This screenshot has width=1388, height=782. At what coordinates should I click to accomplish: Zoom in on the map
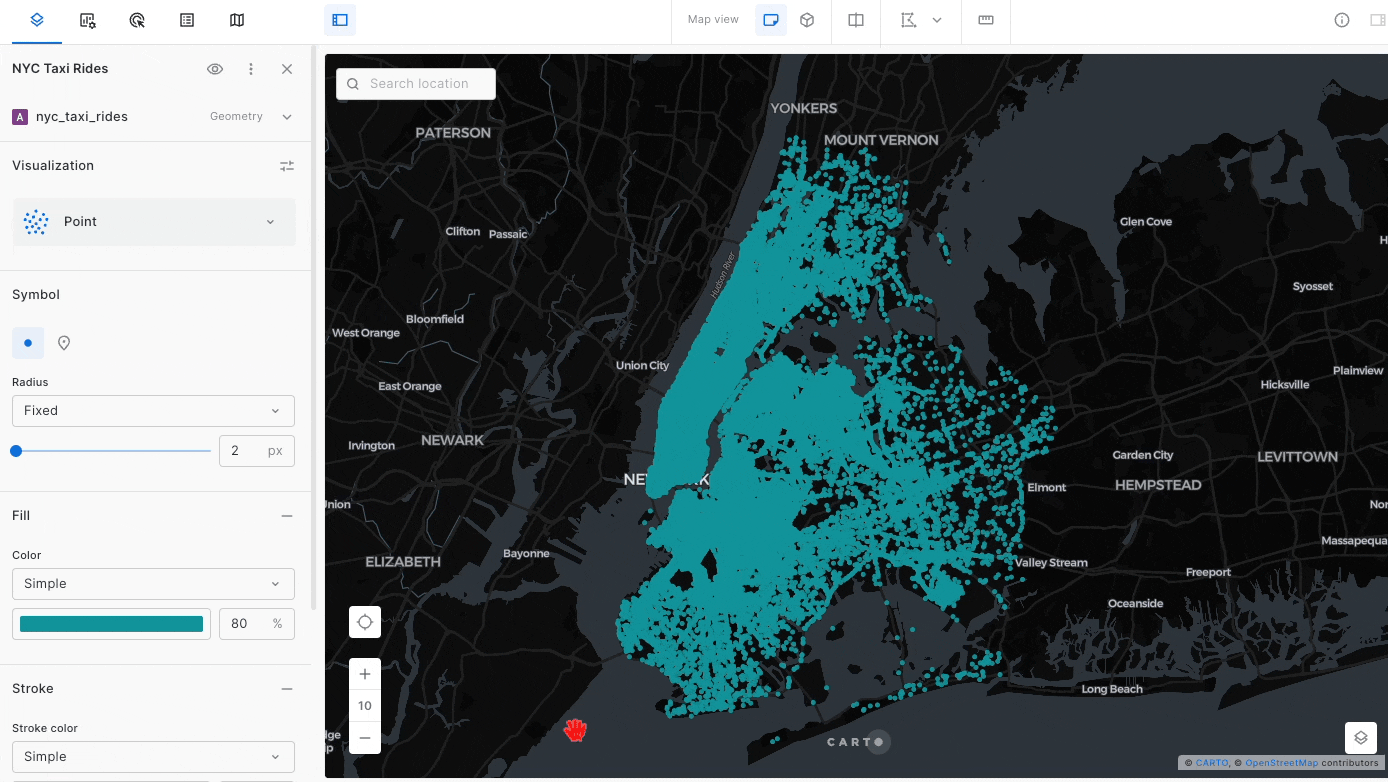point(365,674)
